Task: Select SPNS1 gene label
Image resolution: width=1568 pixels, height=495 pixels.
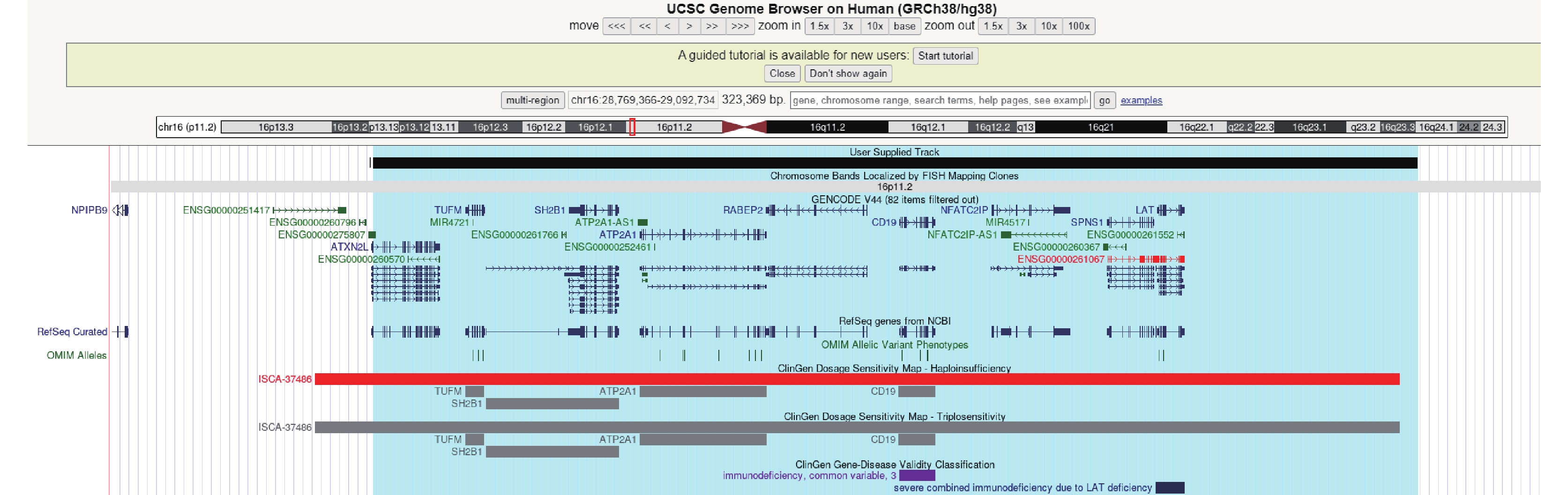Action: 1087,222
